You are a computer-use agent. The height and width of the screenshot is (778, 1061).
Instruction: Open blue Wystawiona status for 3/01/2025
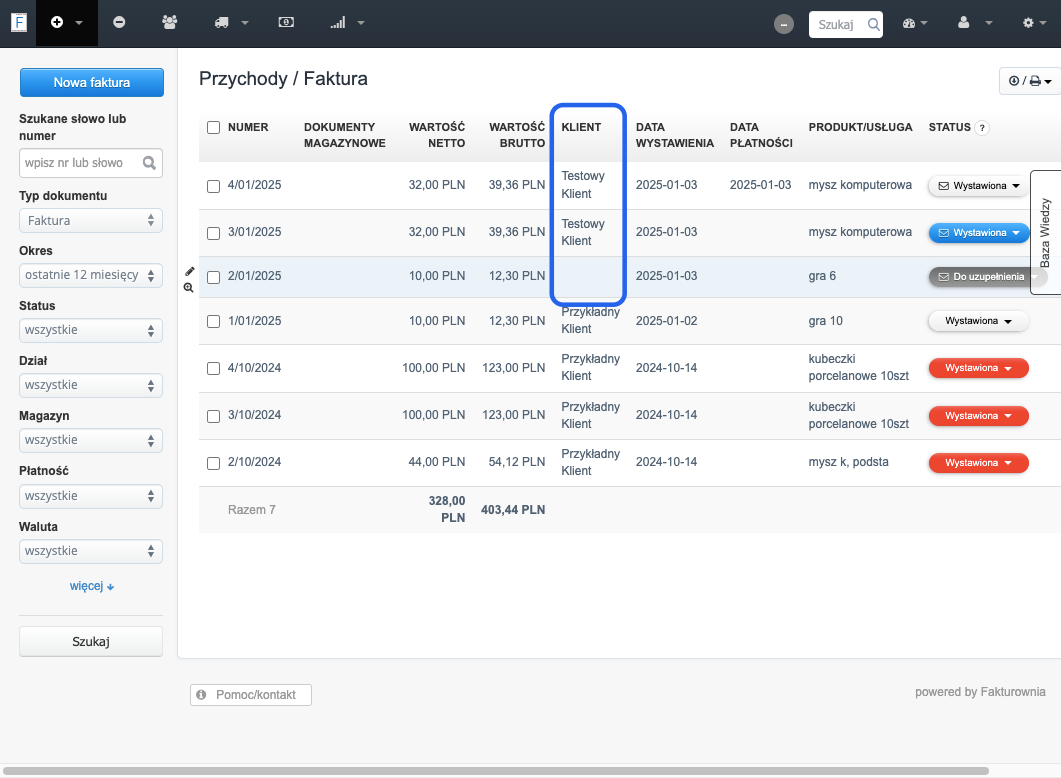pyautogui.click(x=978, y=233)
